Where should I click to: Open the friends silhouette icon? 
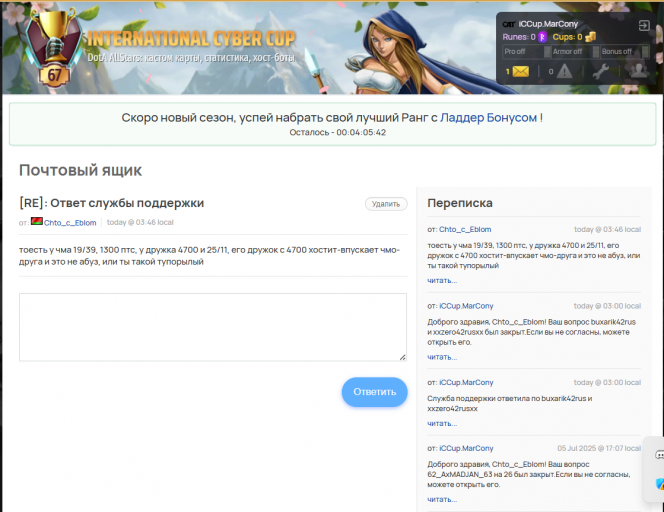638,71
